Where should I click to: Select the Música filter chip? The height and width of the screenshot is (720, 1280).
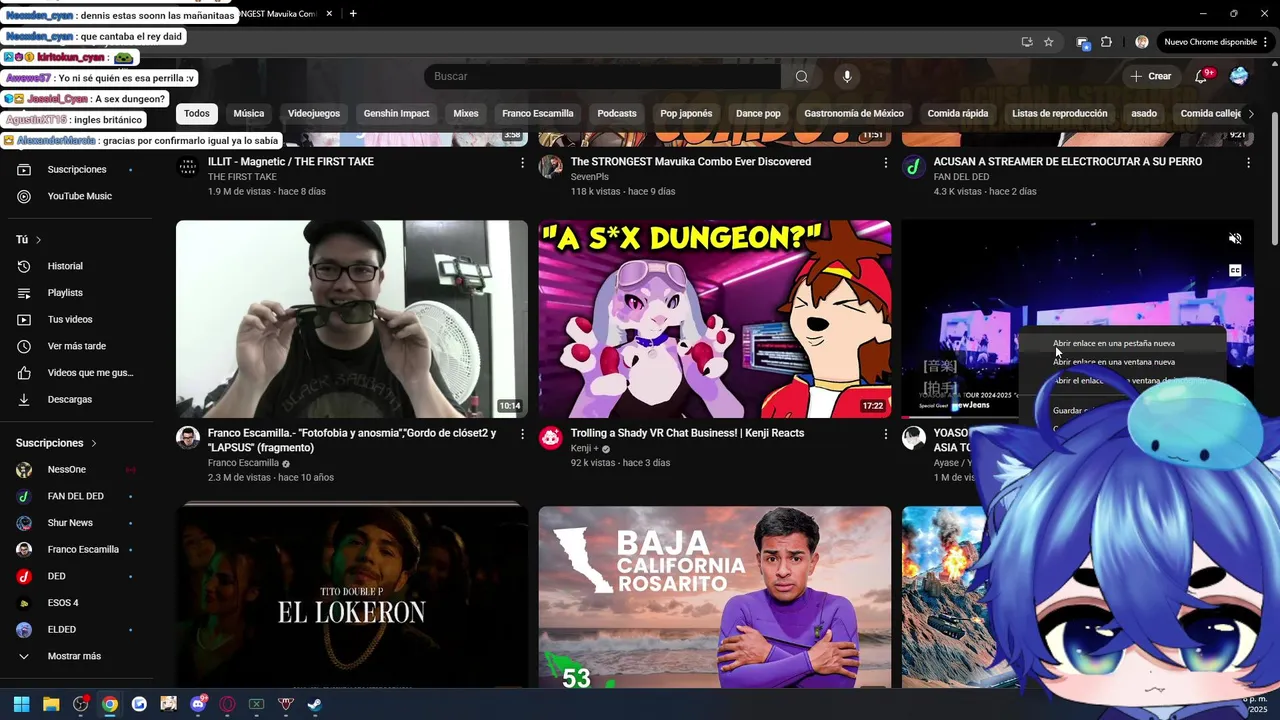[x=249, y=114]
